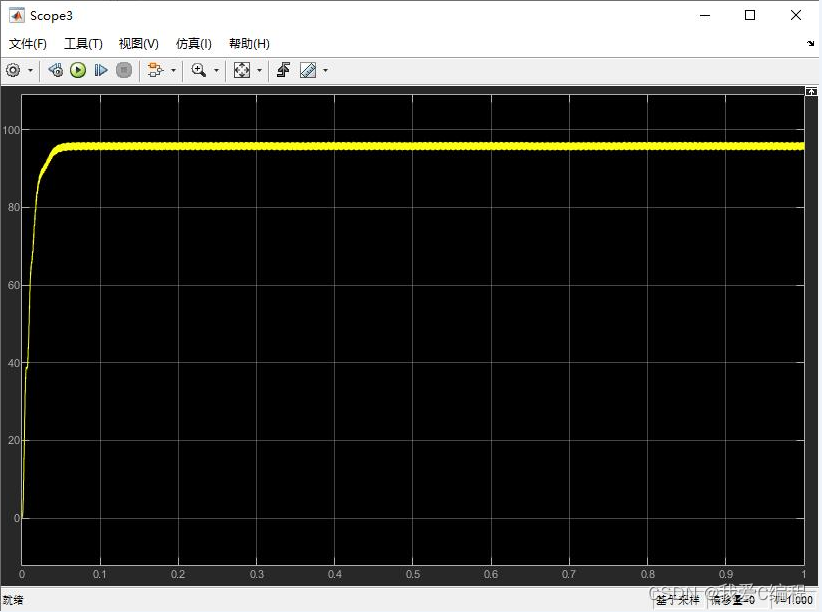Click the stop simulation button
822x612 pixels.
pyautogui.click(x=124, y=70)
